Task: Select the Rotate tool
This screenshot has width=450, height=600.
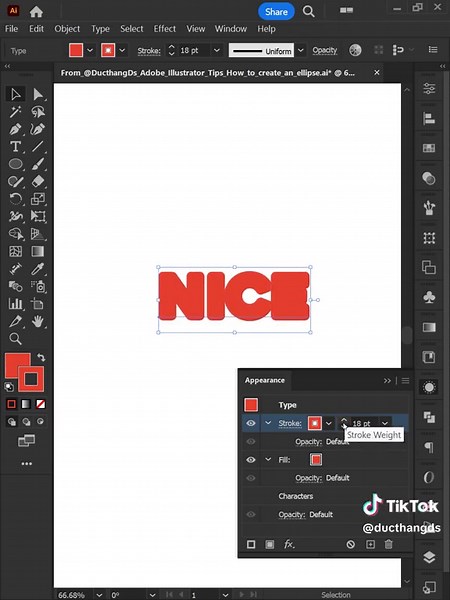Action: click(16, 199)
